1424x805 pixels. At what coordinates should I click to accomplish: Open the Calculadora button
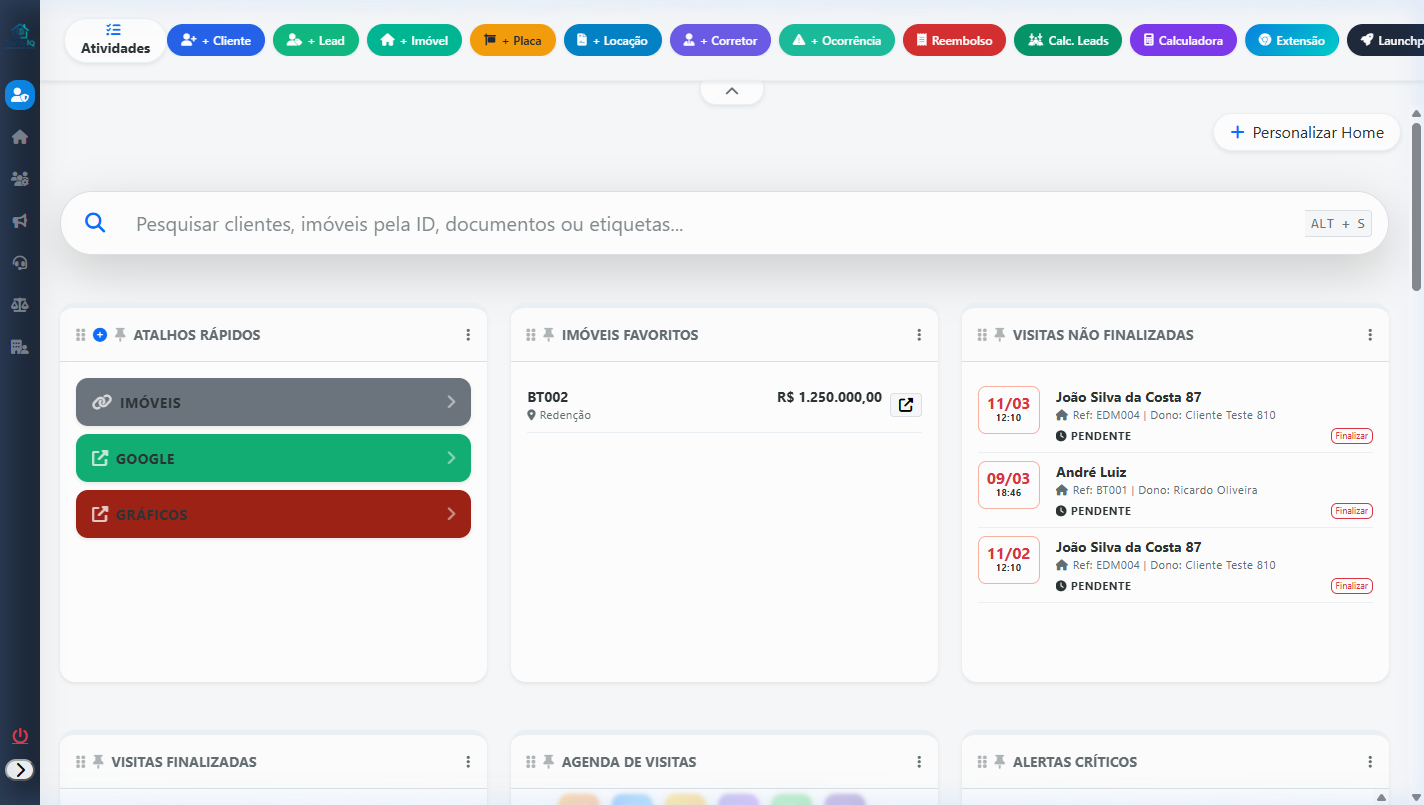[1183, 40]
